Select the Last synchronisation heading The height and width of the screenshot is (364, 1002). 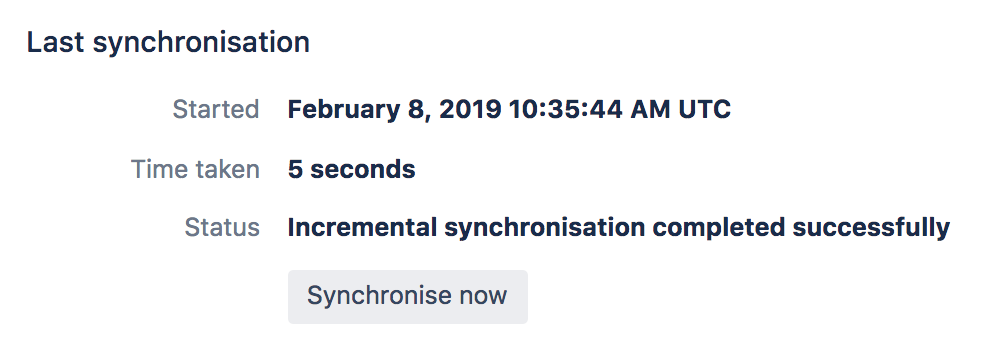click(168, 43)
